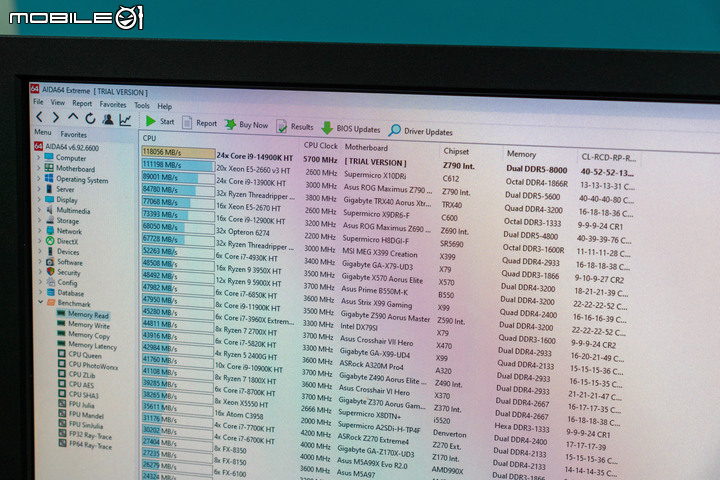The image size is (720, 480).
Task: Open the Favorites menu
Action: pyautogui.click(x=113, y=105)
